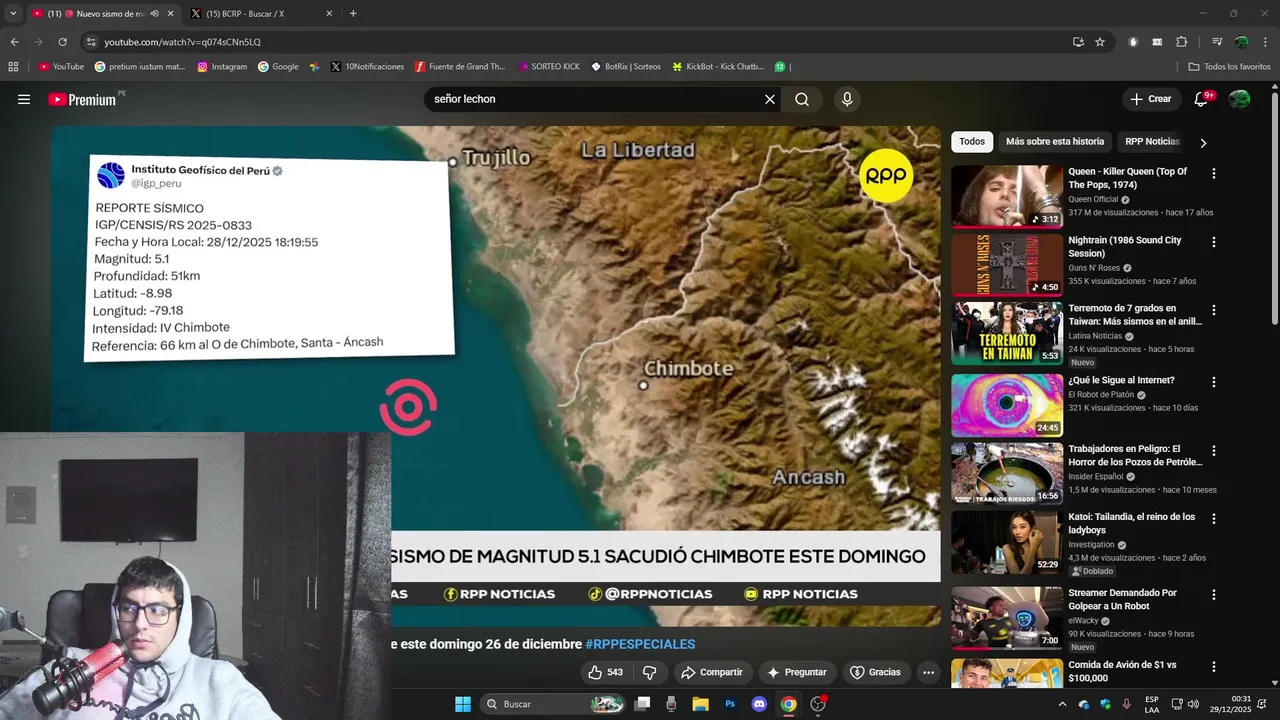Click the Preguntar button
1280x720 pixels.
pos(797,672)
